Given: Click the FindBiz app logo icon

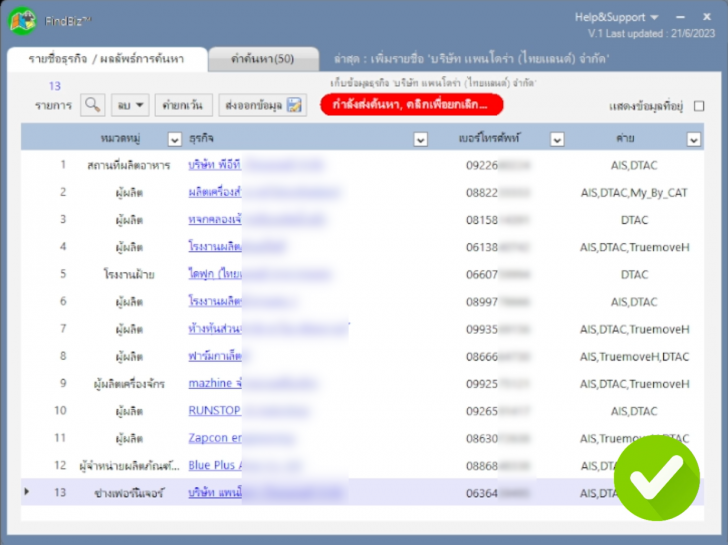Looking at the screenshot, I should click(x=22, y=21).
